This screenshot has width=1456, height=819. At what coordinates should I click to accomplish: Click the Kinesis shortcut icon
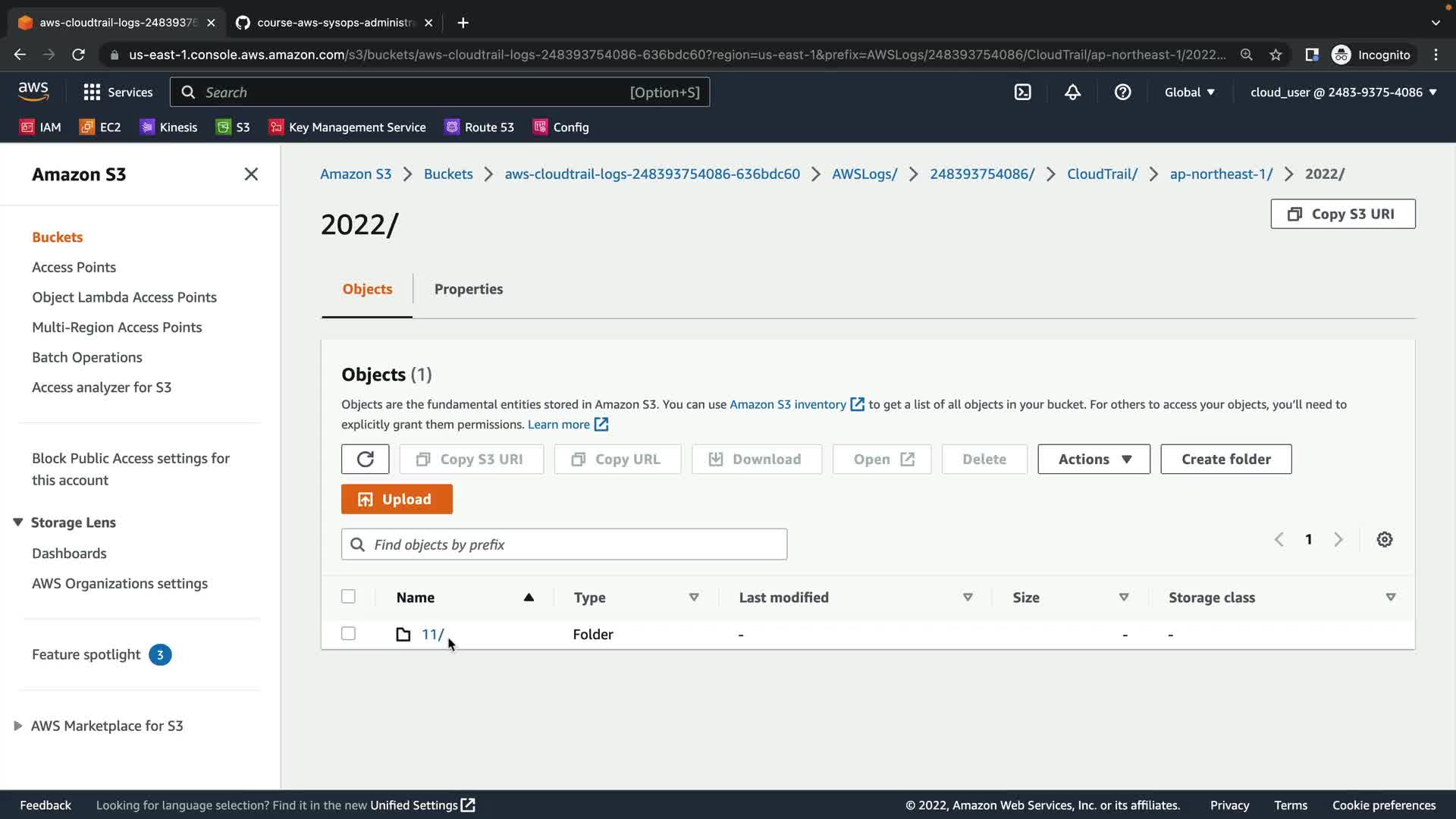(147, 127)
